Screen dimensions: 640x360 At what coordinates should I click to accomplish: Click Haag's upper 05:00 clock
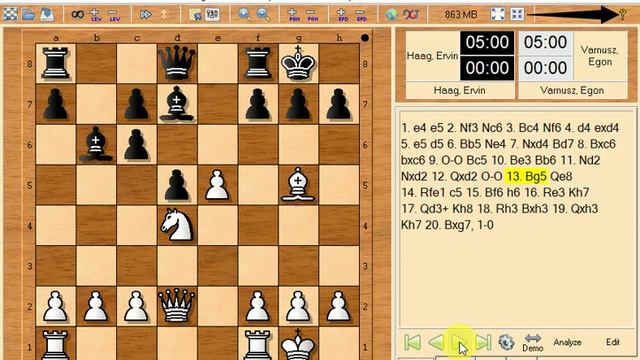487,42
